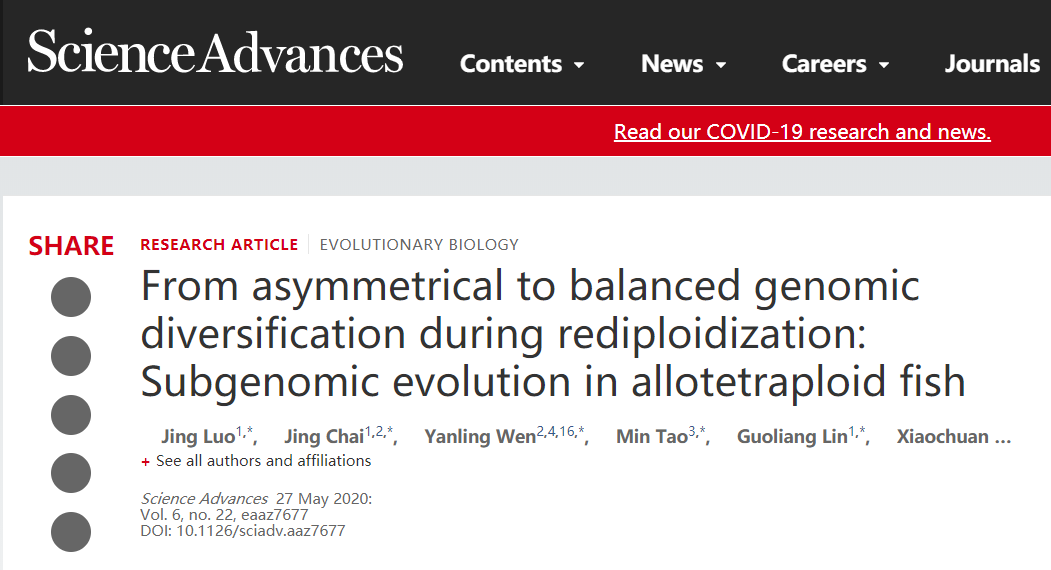Click the Science Advances logo
The width and height of the screenshot is (1051, 570).
point(215,52)
